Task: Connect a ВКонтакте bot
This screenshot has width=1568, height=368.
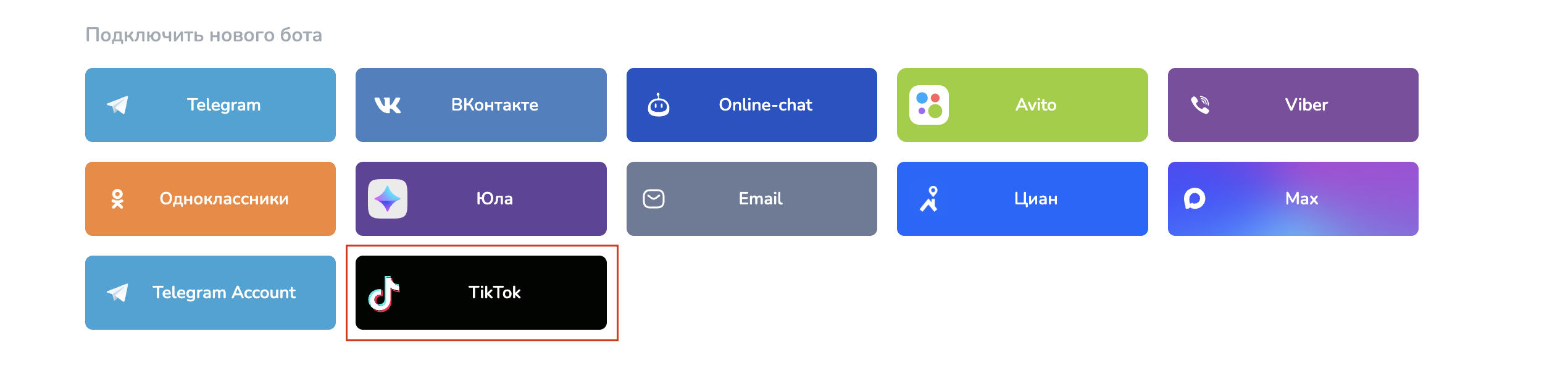Action: (x=481, y=105)
